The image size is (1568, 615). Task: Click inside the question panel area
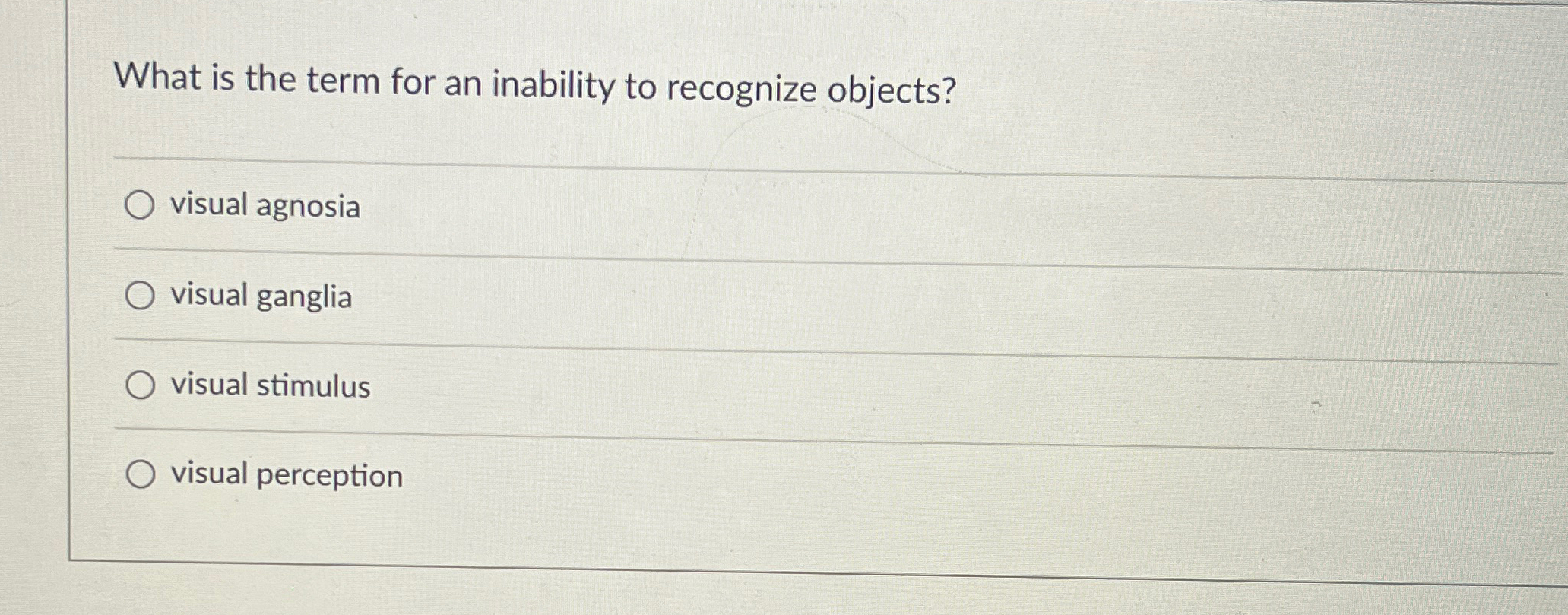pyautogui.click(x=760, y=304)
